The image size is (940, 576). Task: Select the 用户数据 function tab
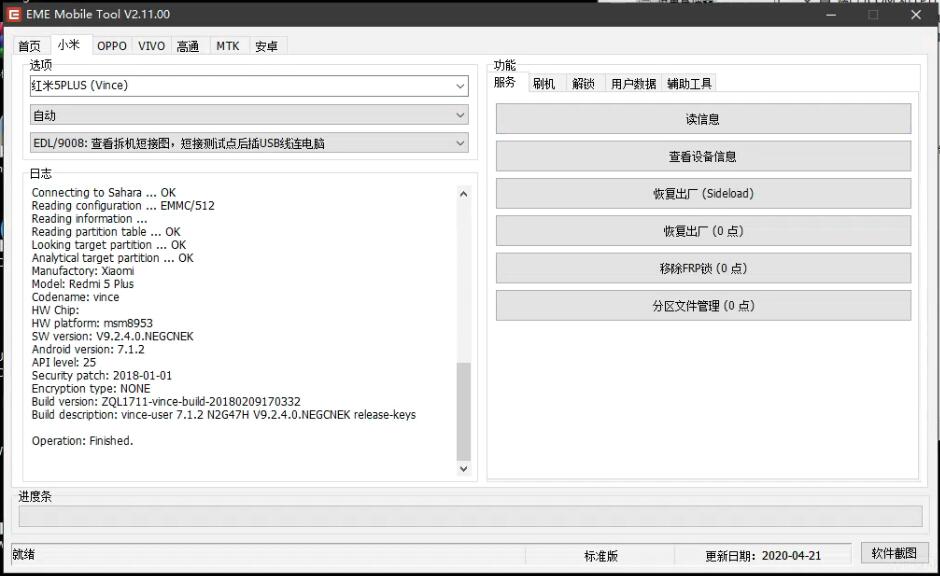point(633,83)
